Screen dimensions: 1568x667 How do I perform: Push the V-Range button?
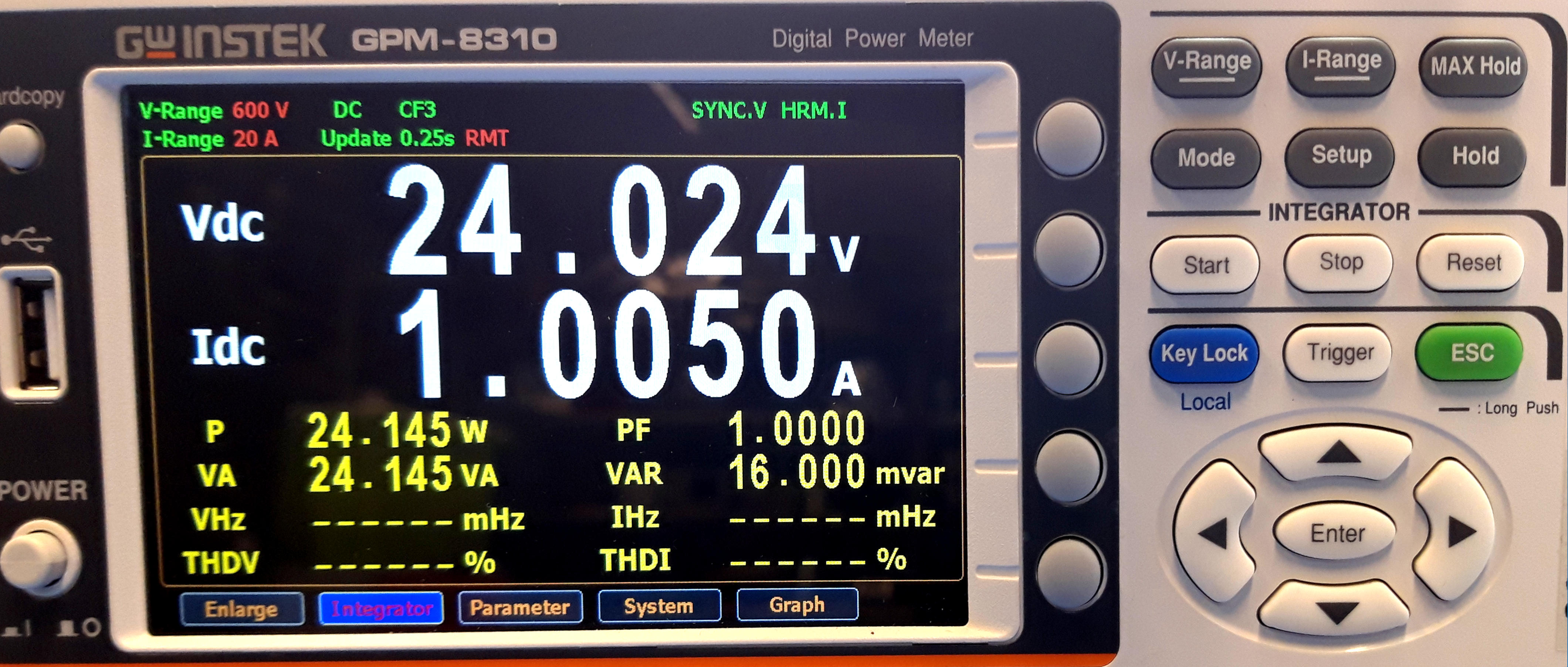pos(1206,66)
